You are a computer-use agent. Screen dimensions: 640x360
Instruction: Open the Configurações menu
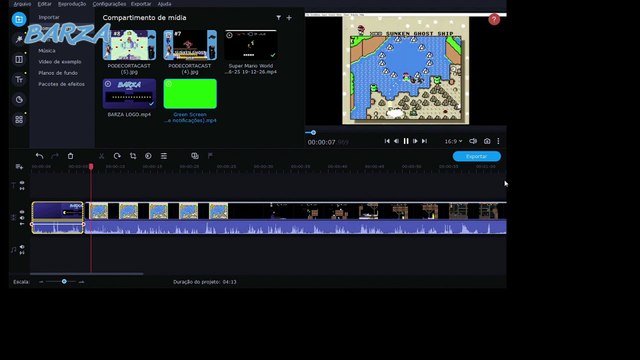point(109,4)
